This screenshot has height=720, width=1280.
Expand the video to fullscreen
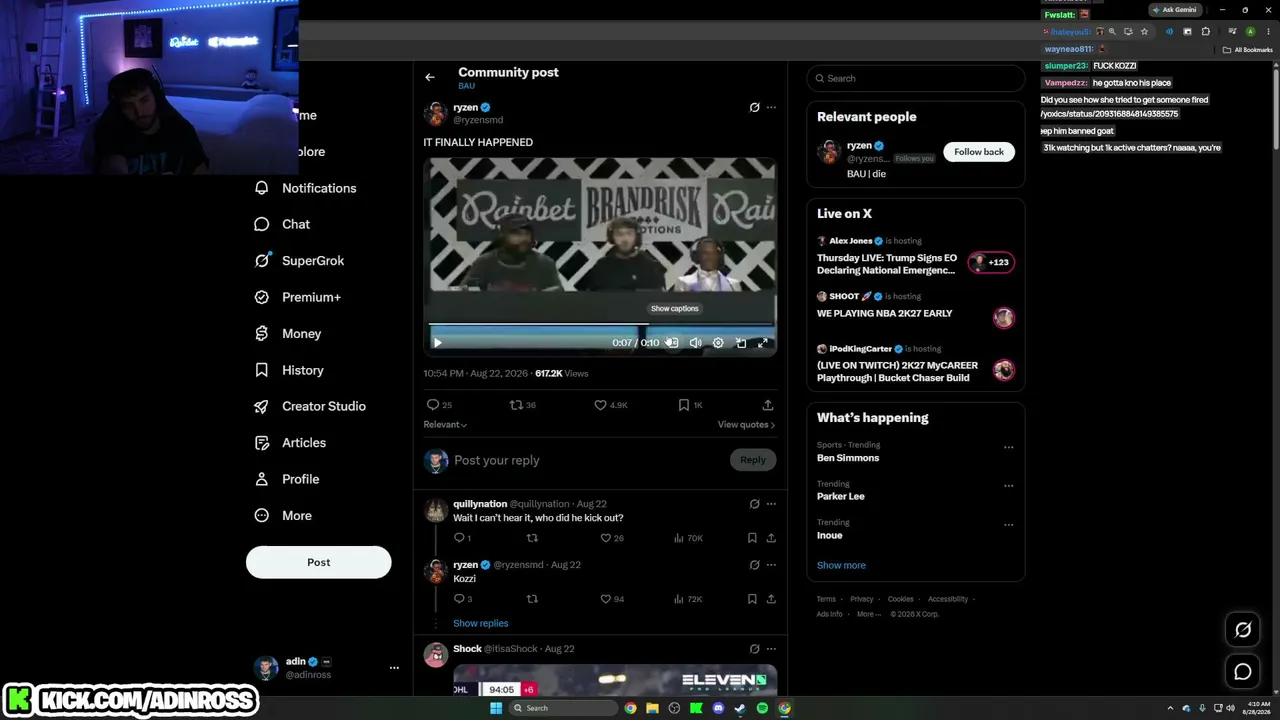click(x=763, y=343)
